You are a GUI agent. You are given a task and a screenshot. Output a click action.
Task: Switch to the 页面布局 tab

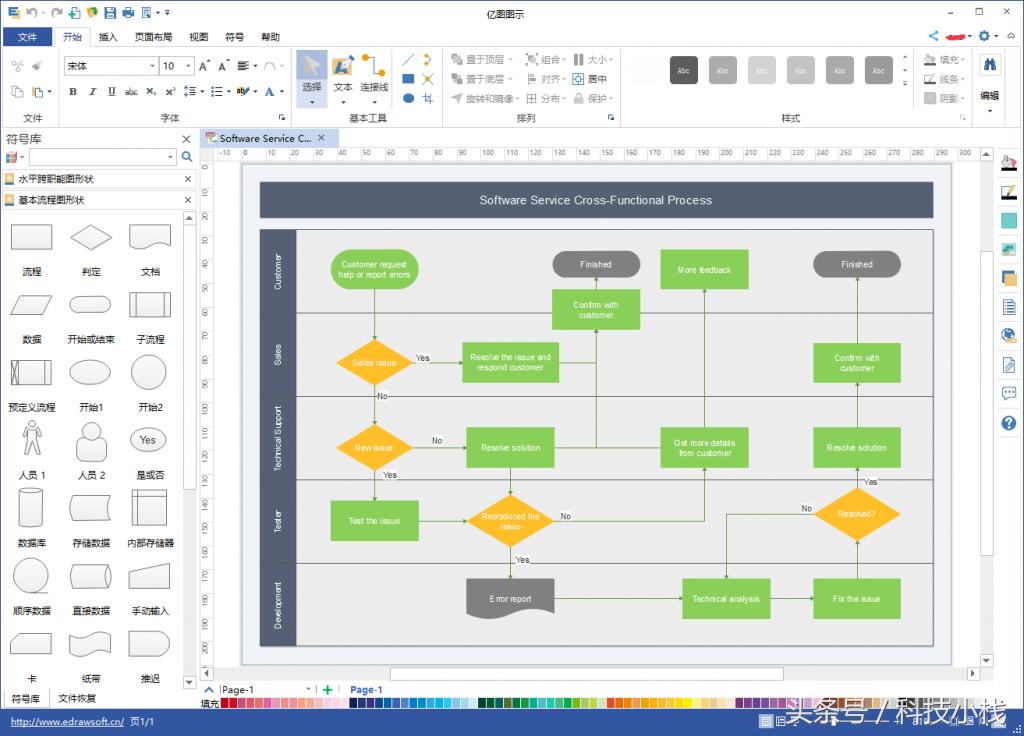click(153, 37)
